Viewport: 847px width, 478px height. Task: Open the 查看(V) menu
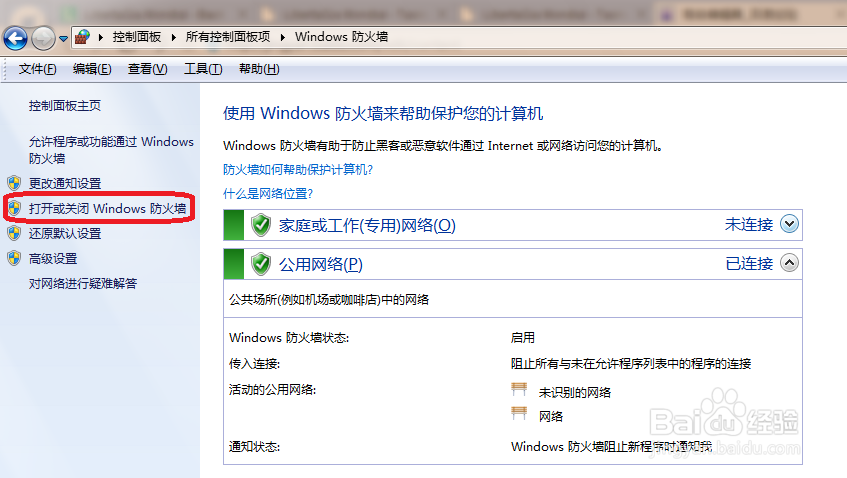pyautogui.click(x=147, y=69)
